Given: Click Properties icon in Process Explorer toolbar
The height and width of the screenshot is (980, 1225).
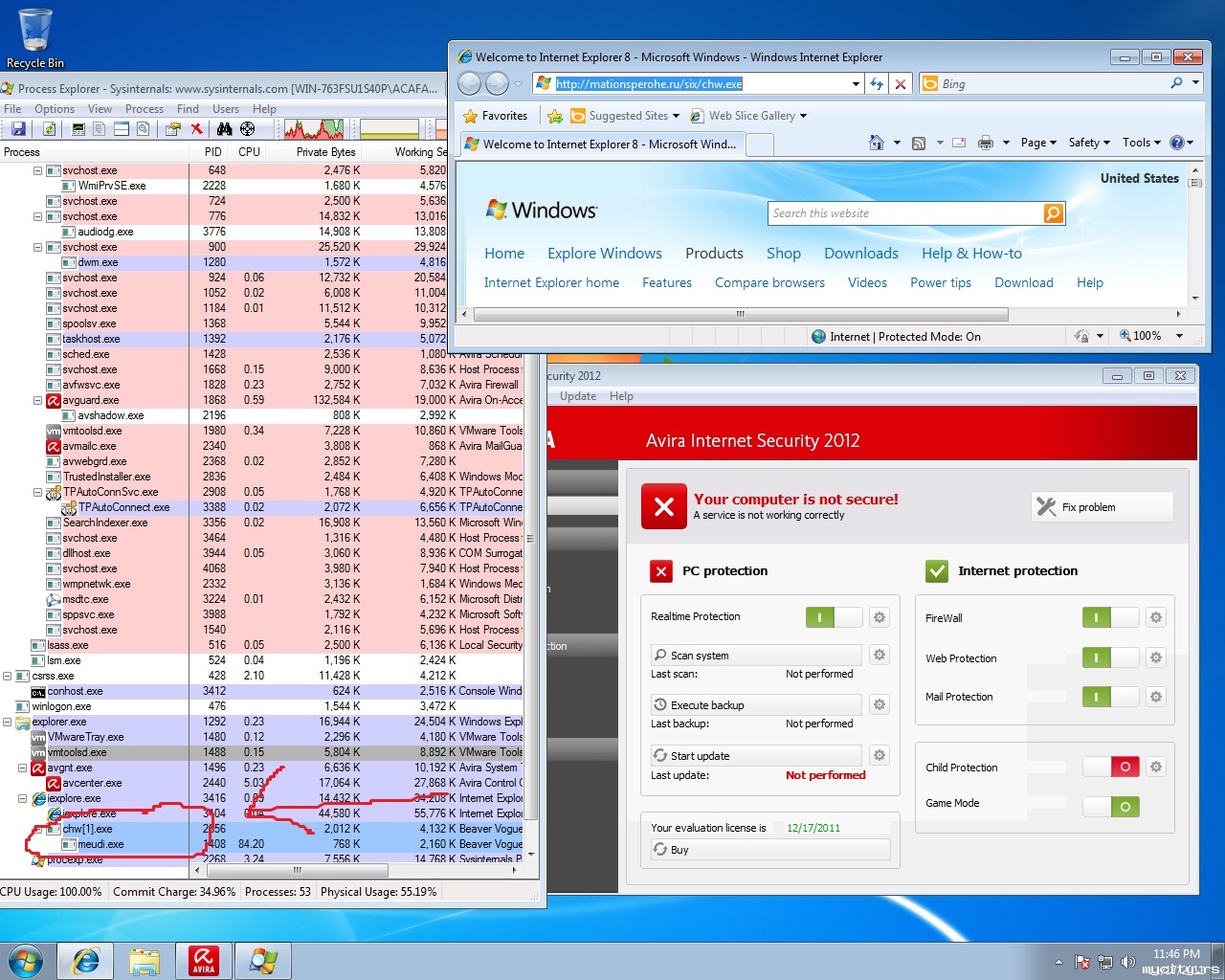Looking at the screenshot, I should point(173,128).
